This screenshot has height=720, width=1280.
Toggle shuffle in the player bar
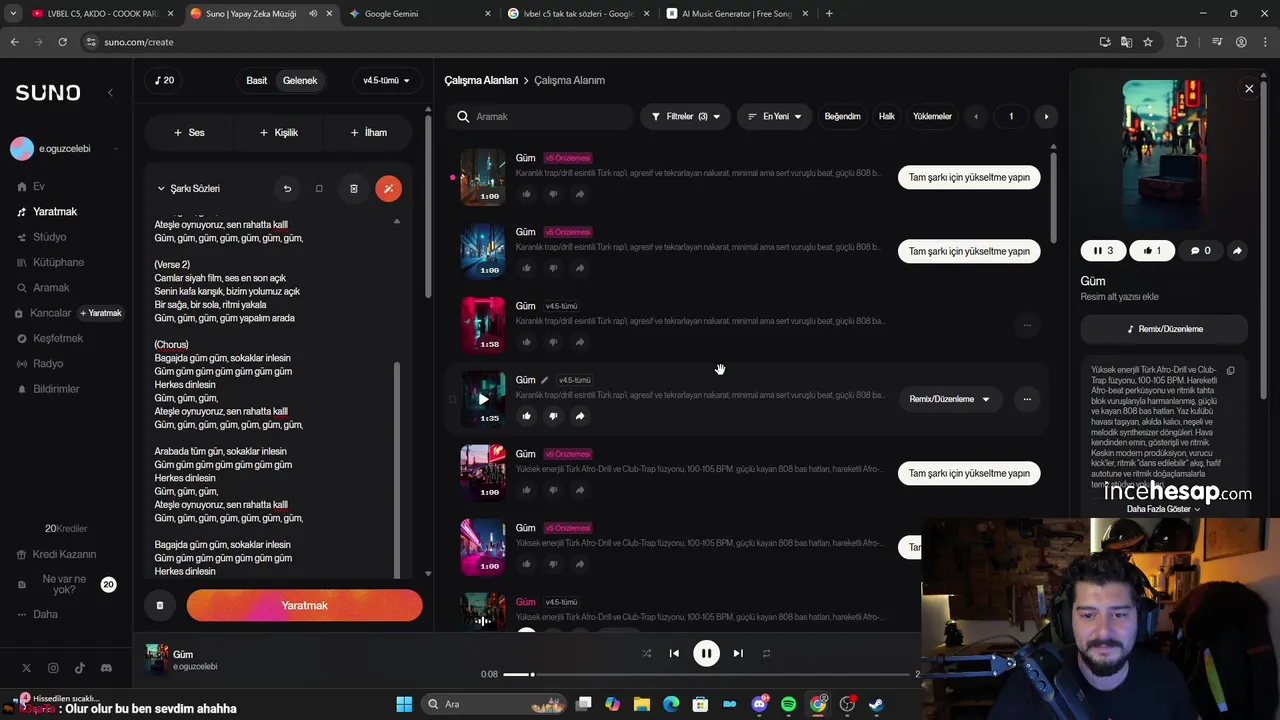click(x=646, y=653)
